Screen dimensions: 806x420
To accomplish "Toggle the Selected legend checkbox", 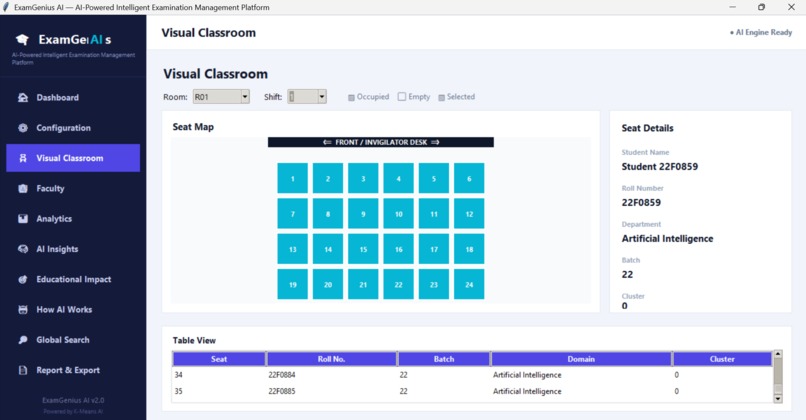I will pyautogui.click(x=442, y=97).
